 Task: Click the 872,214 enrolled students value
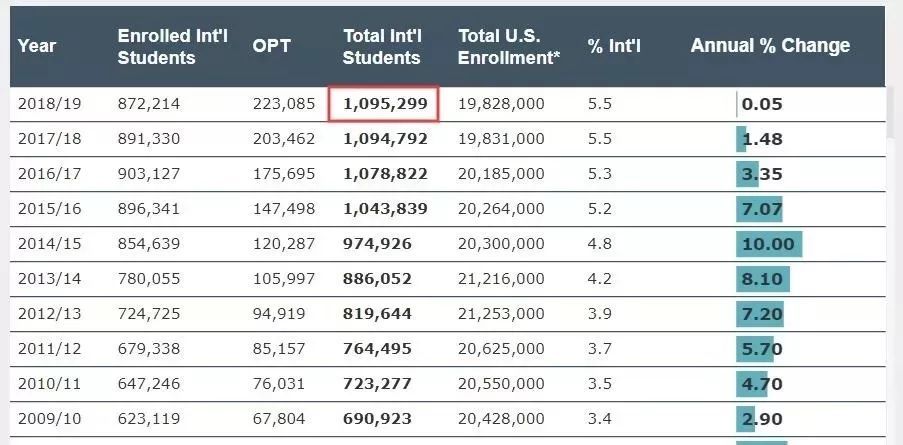coord(149,104)
